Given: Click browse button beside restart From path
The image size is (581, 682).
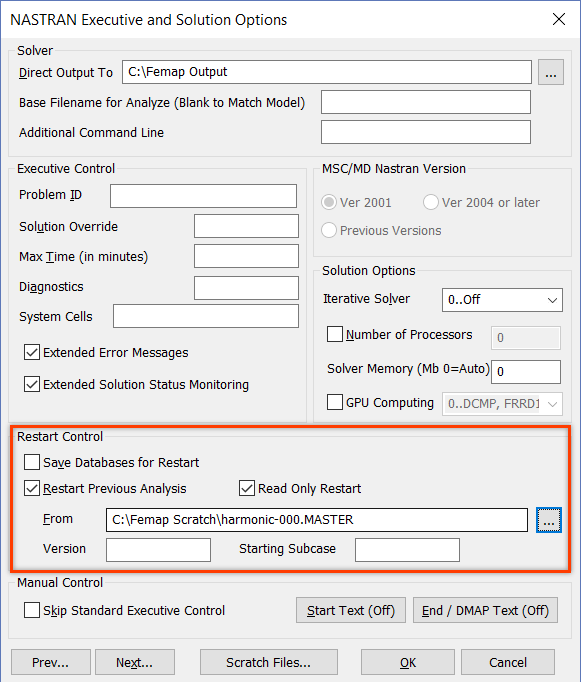Looking at the screenshot, I should (x=549, y=520).
